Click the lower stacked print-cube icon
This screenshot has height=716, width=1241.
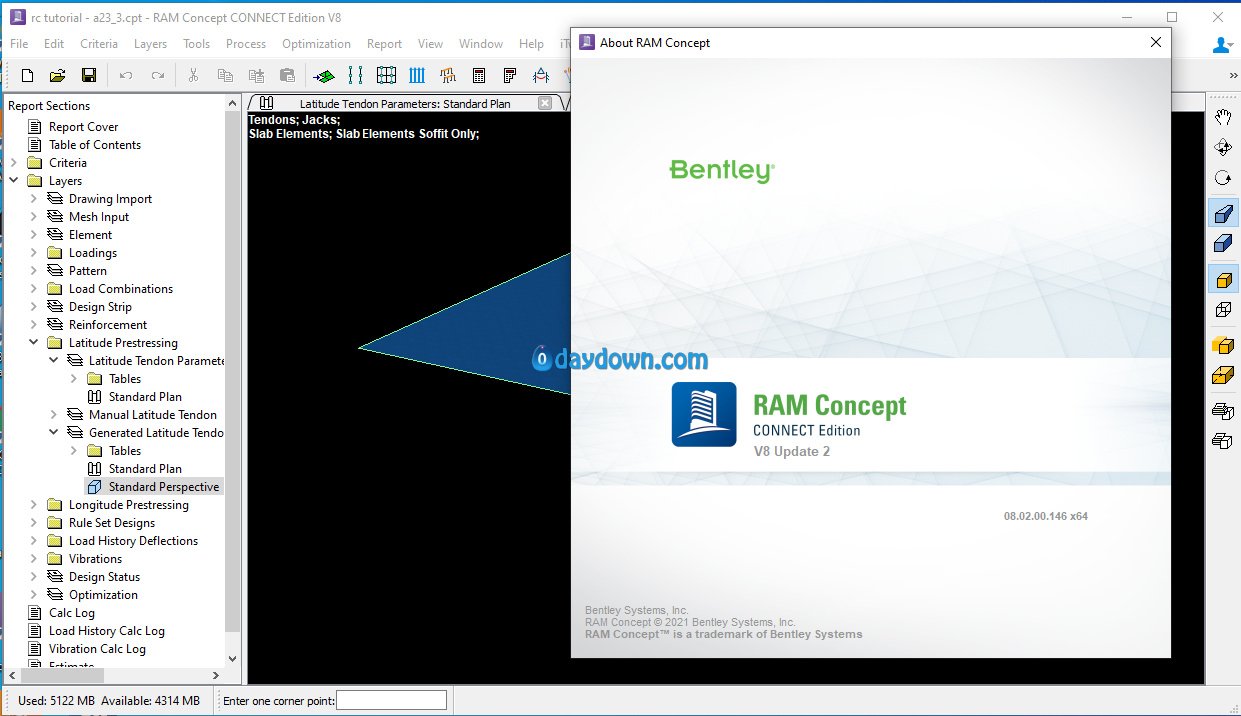coord(1222,441)
